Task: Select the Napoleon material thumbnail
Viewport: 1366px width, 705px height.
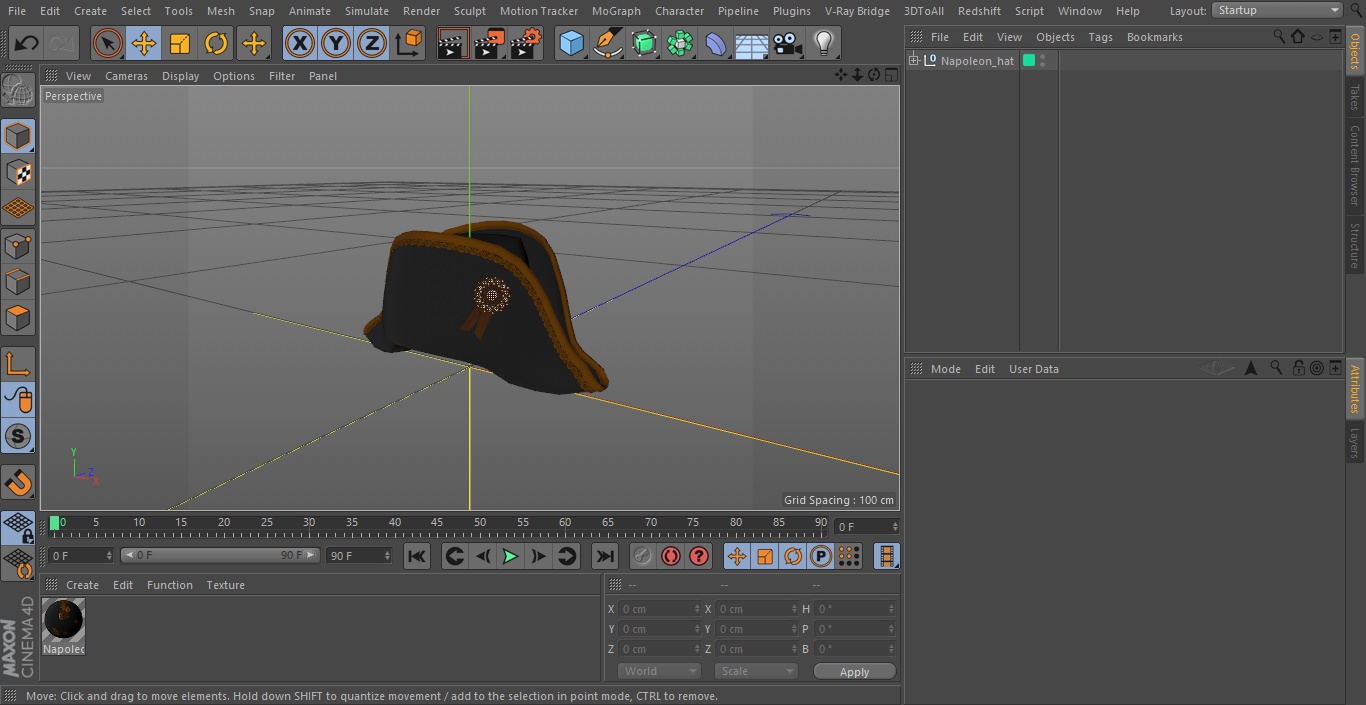Action: (x=64, y=621)
